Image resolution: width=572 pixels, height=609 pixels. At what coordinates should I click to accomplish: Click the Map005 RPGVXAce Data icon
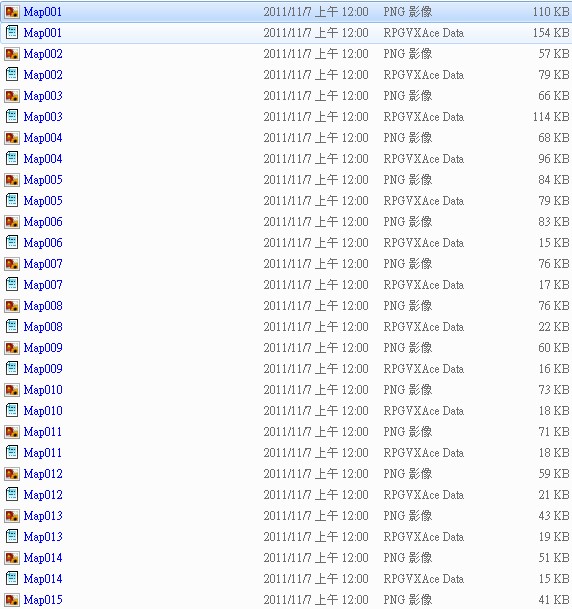(x=12, y=200)
